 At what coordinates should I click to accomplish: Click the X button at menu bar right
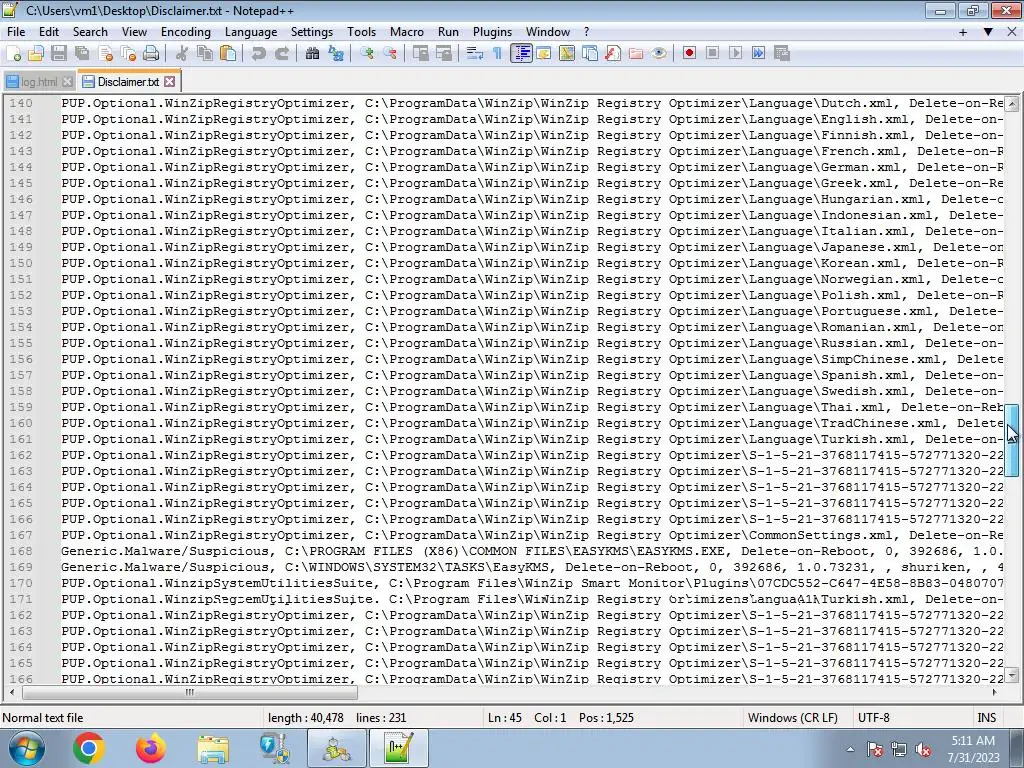(x=1013, y=32)
